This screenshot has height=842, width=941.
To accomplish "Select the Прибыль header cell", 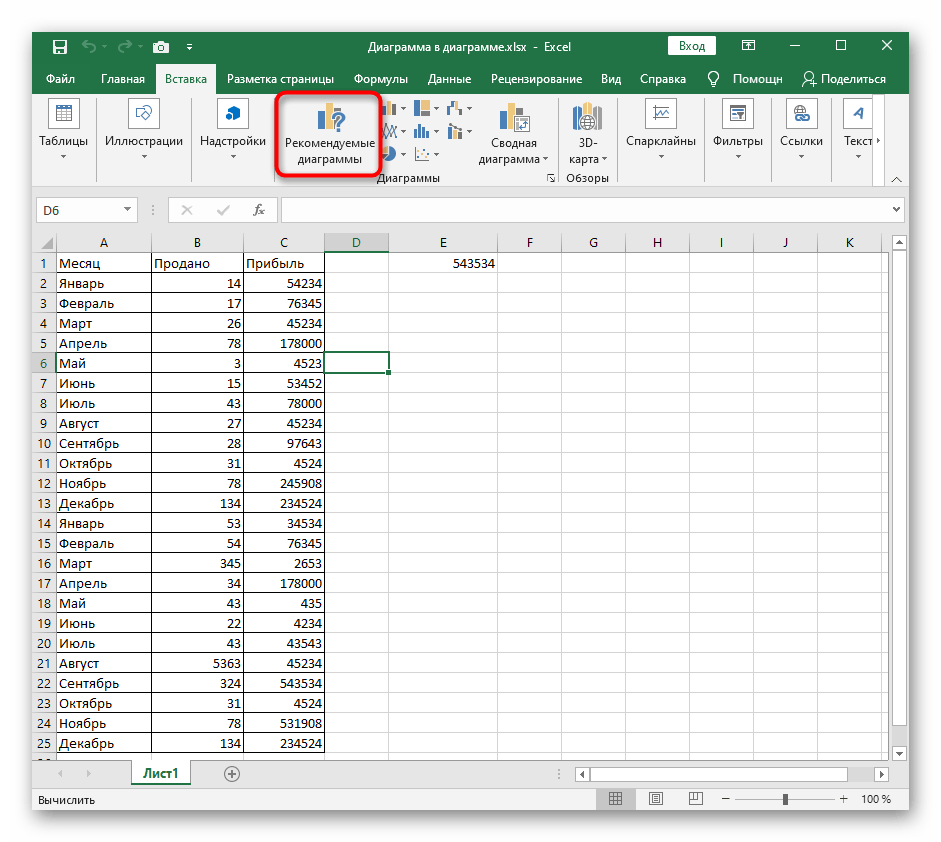I will click(284, 263).
